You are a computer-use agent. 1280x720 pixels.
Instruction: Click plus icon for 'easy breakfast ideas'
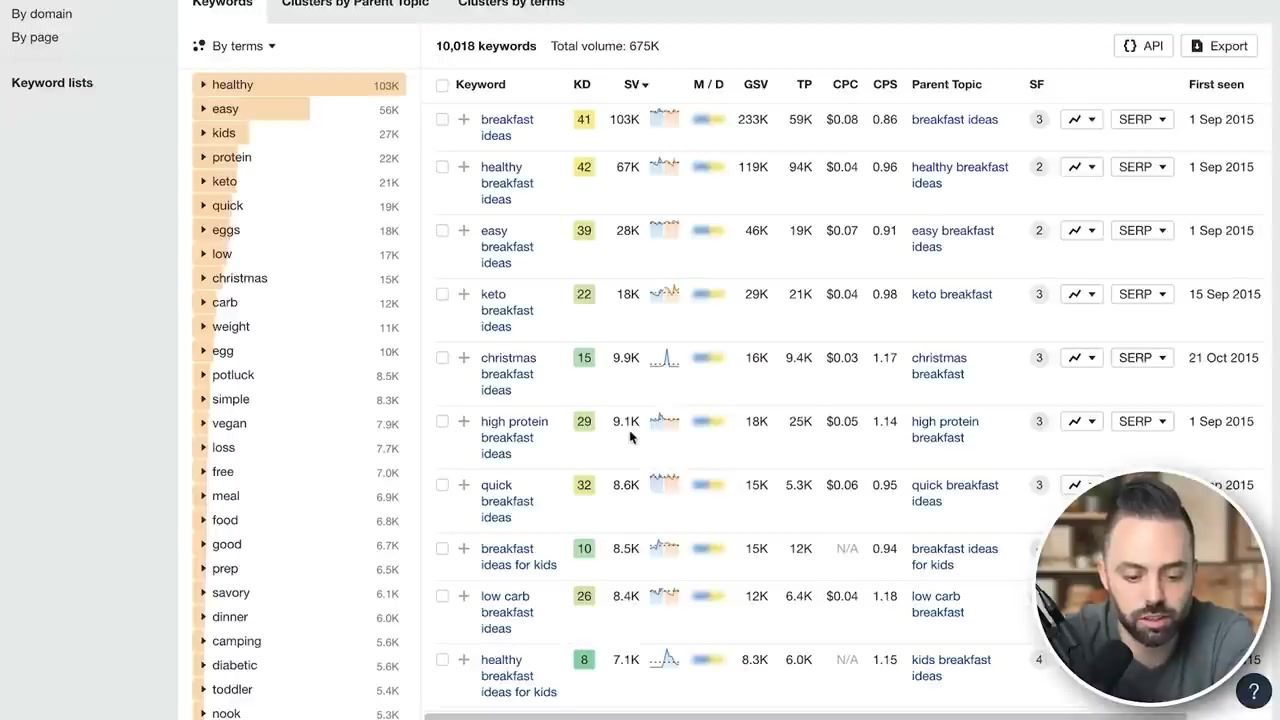pyautogui.click(x=464, y=230)
